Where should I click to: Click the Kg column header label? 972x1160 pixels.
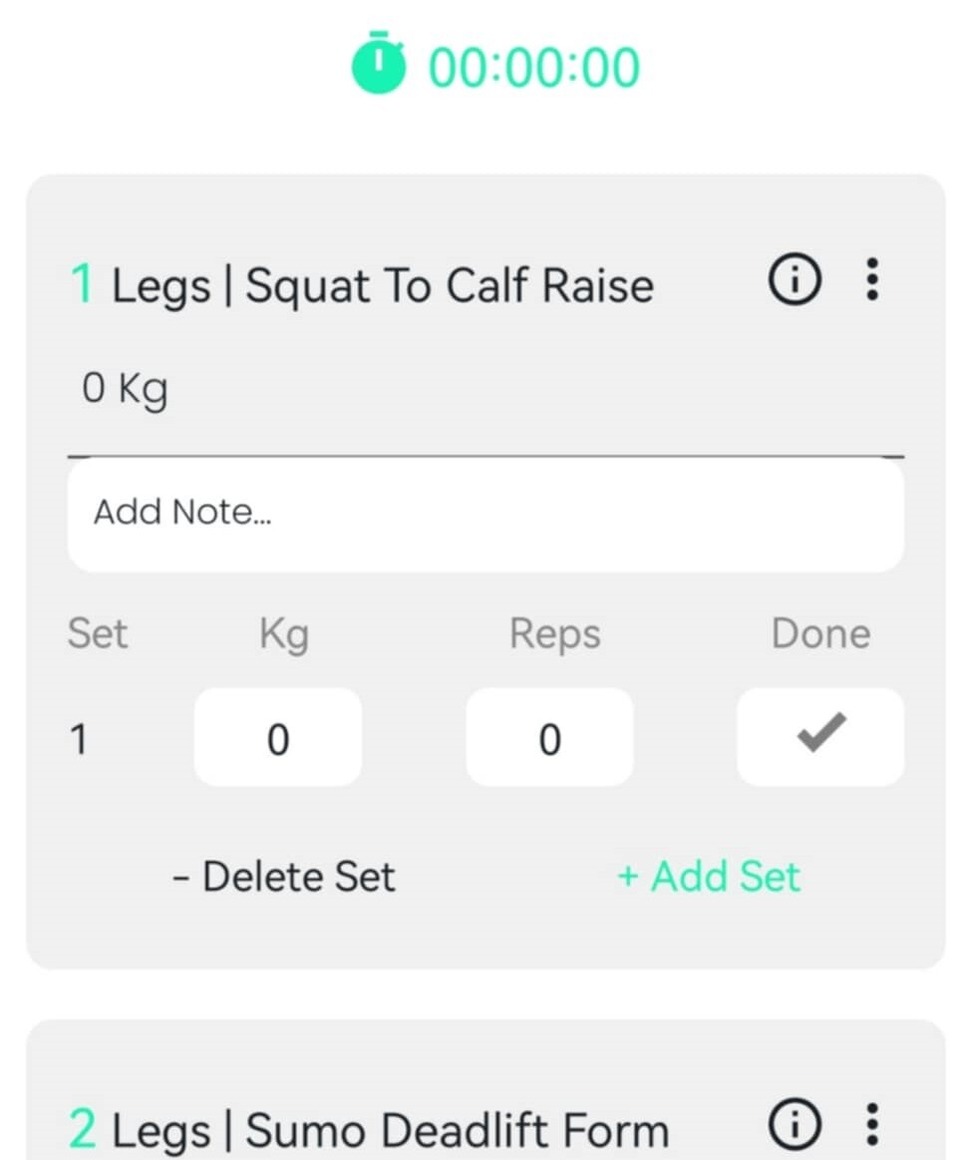click(284, 634)
